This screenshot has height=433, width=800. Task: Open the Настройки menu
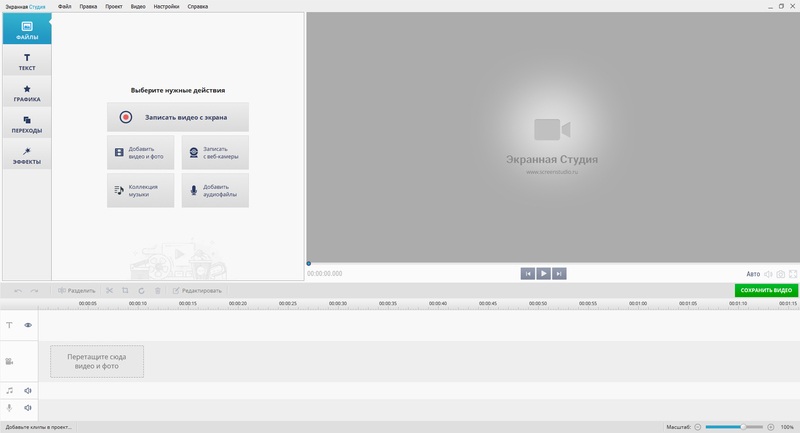[x=166, y=6]
